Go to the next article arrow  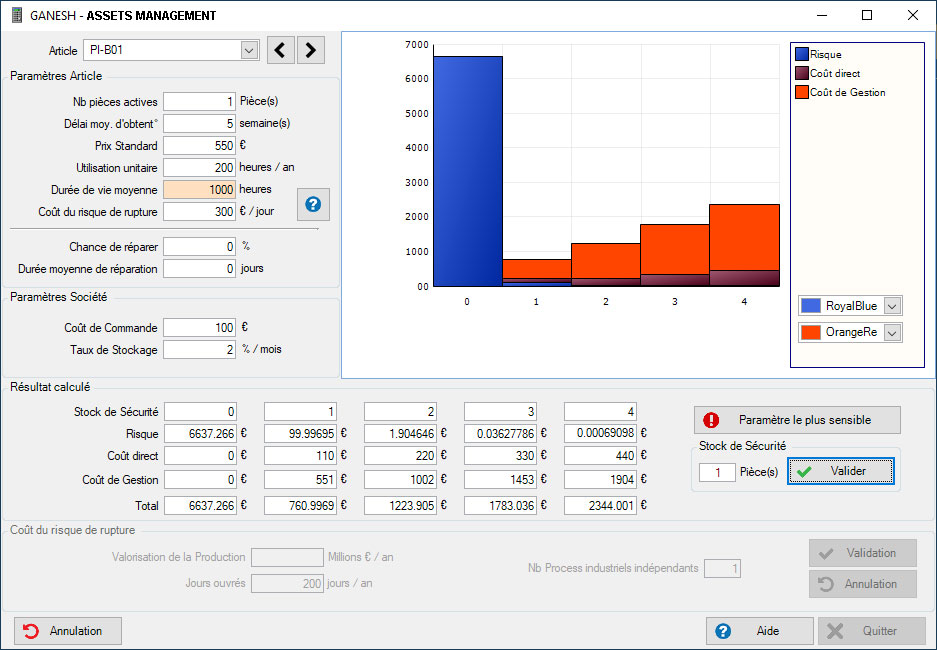[311, 50]
